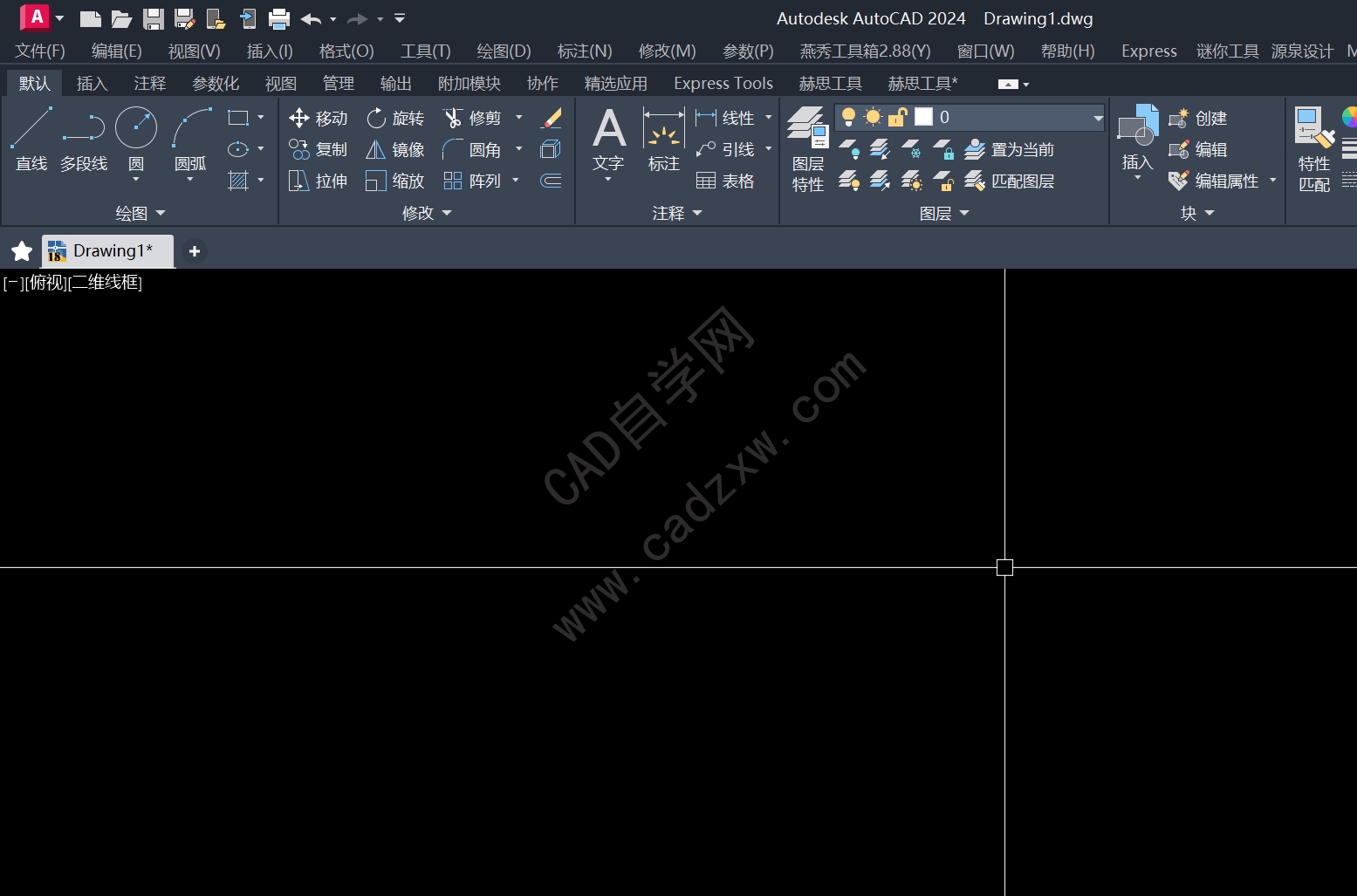
Task: Click the Open file icon
Action: tap(122, 18)
